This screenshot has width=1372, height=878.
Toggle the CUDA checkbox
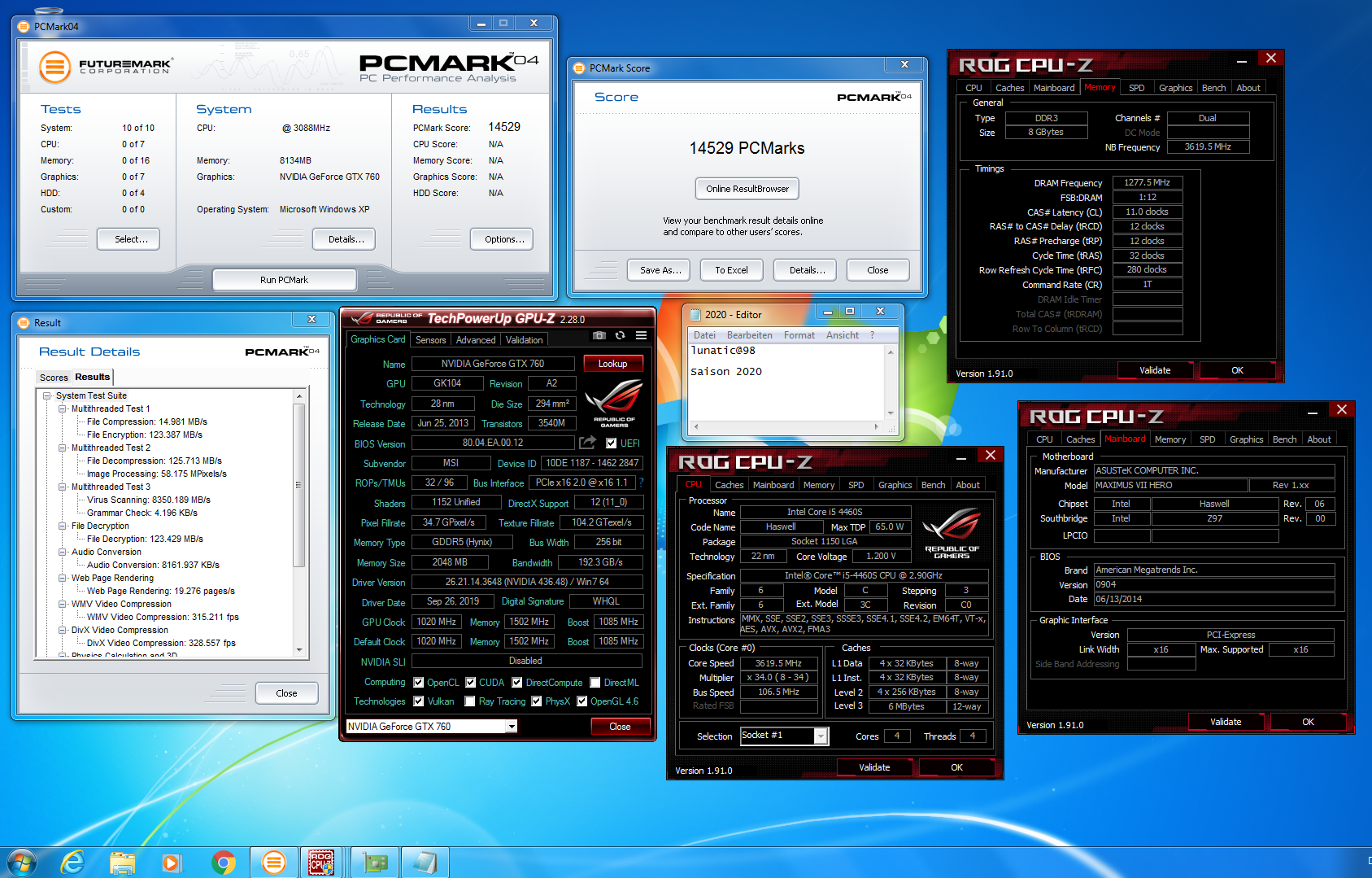pyautogui.click(x=470, y=683)
